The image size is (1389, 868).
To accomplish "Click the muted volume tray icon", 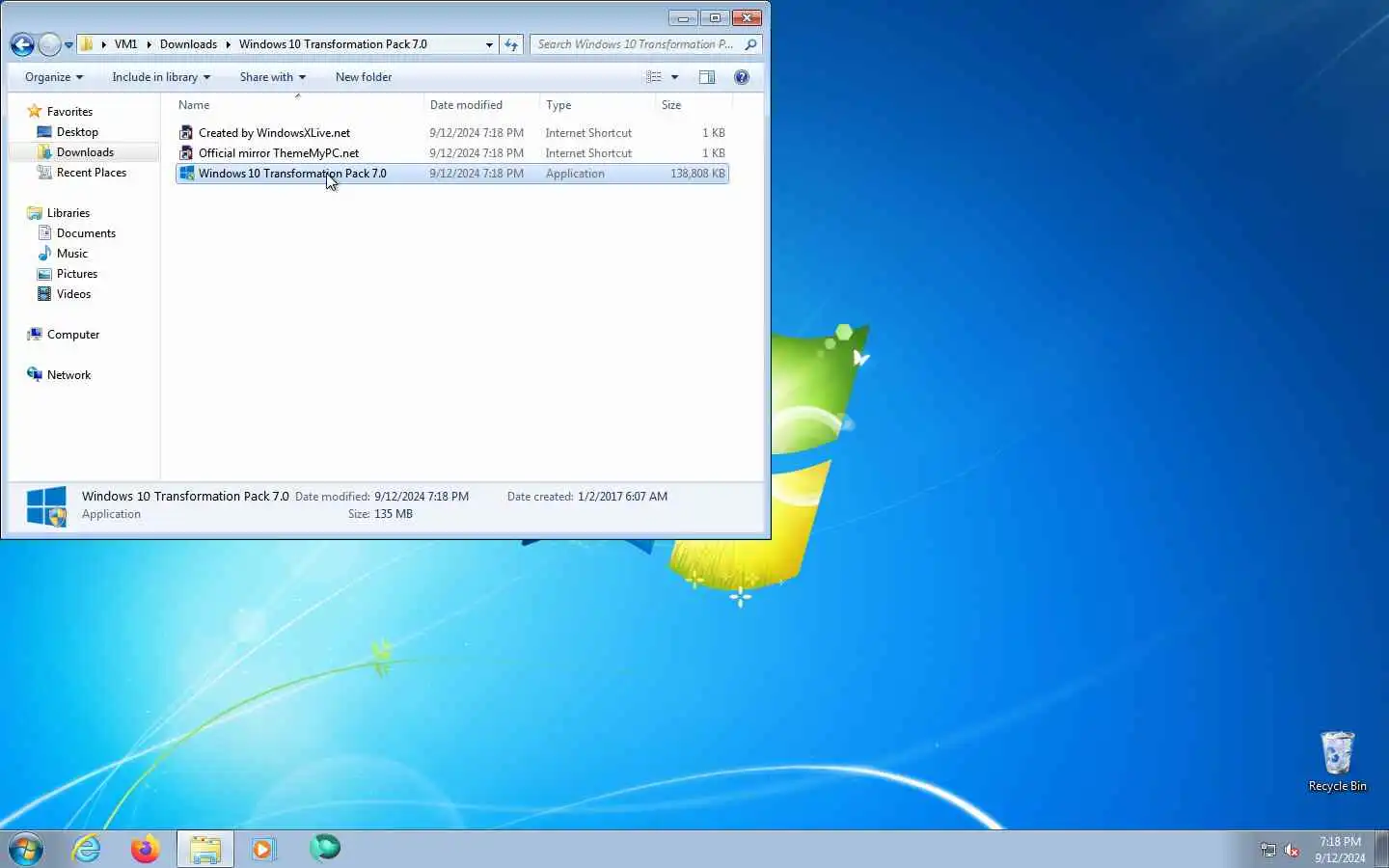I will point(1292,850).
